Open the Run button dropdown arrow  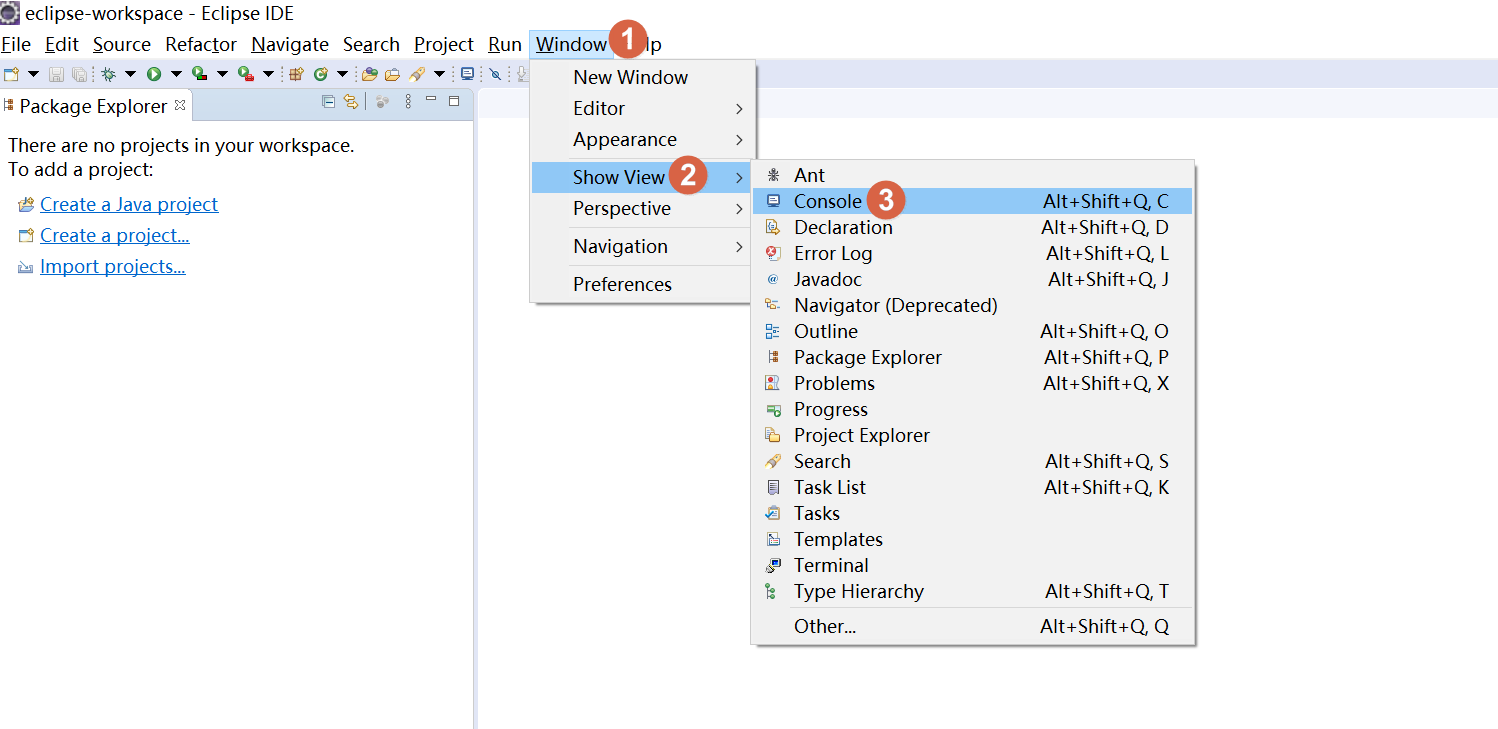tap(176, 74)
